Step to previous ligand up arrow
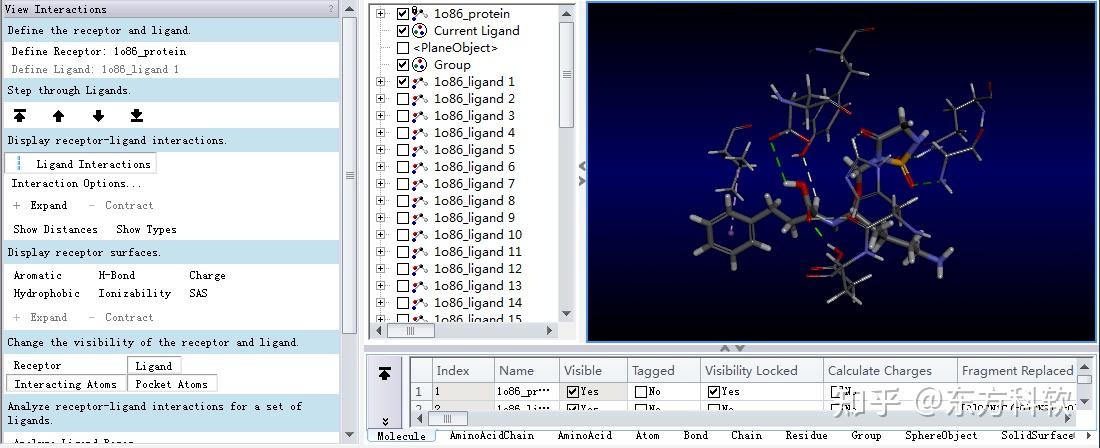Image resolution: width=1100 pixels, height=448 pixels. [x=58, y=116]
